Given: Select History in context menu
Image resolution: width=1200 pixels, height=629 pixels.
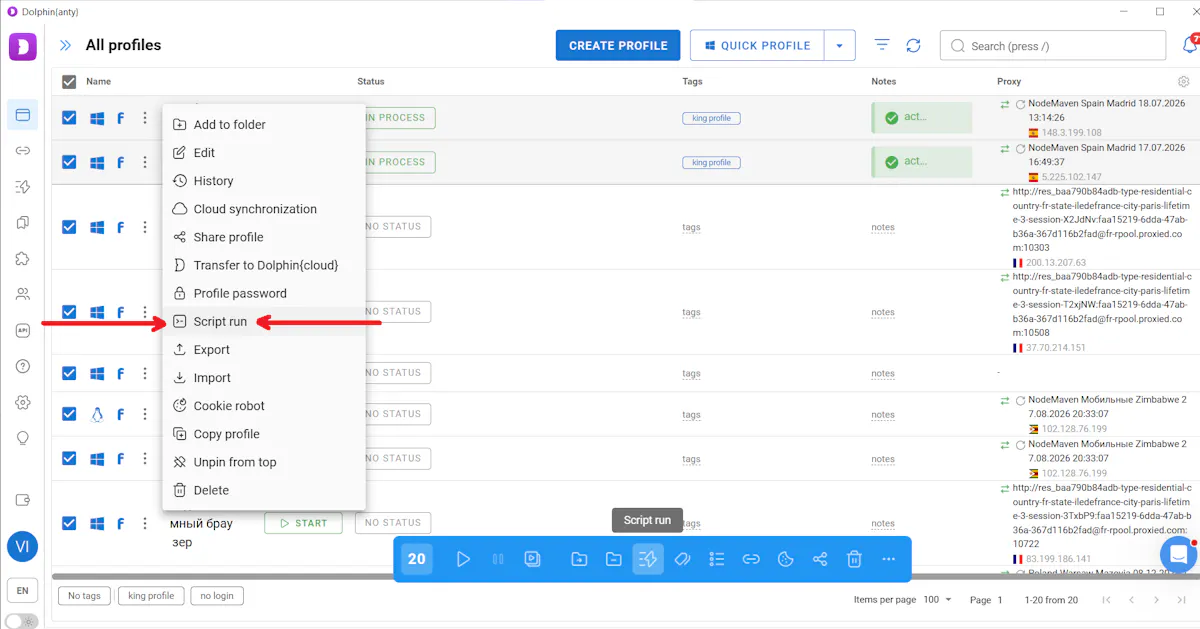Looking at the screenshot, I should [x=264, y=180].
